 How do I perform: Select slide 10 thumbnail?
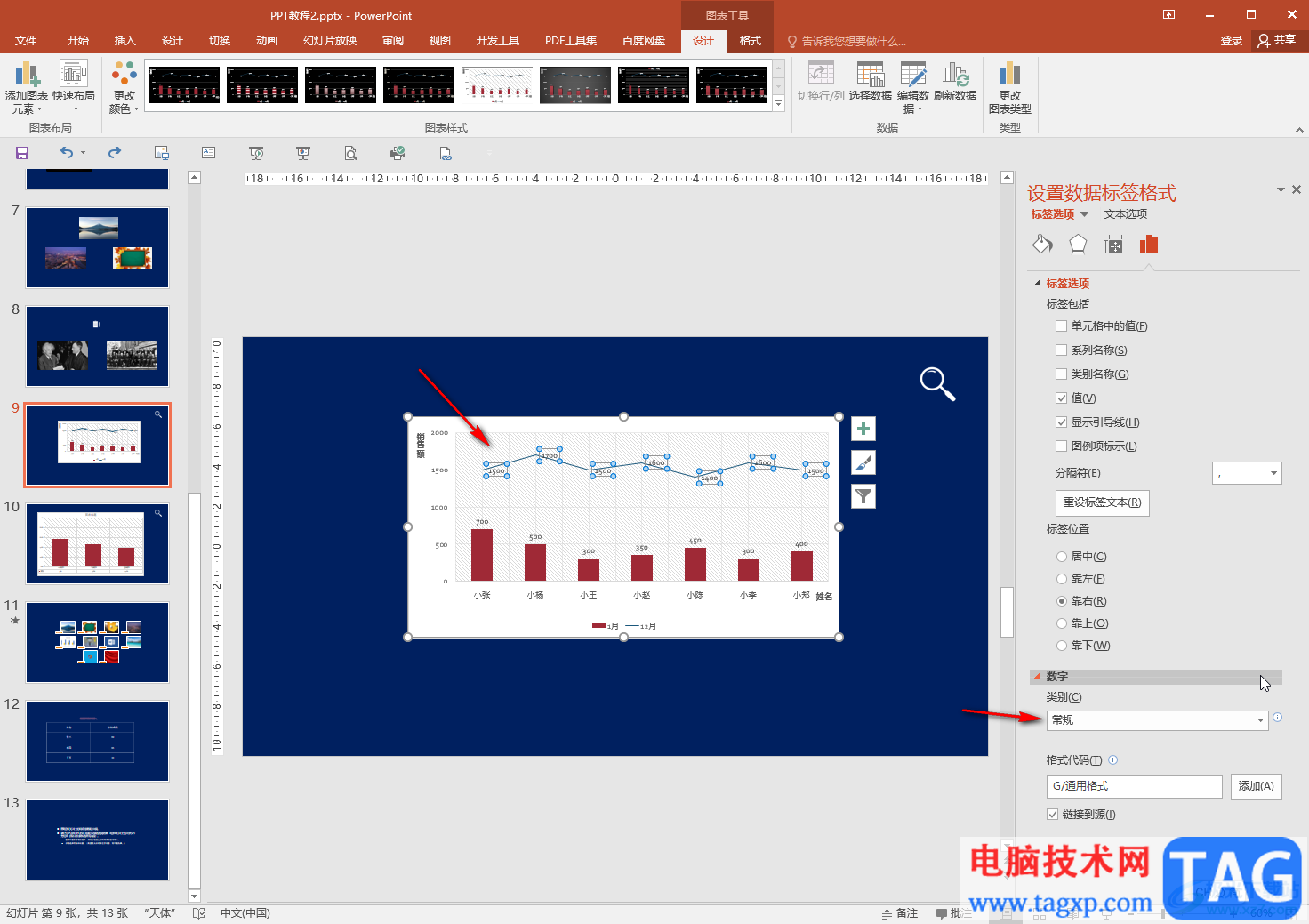click(97, 543)
